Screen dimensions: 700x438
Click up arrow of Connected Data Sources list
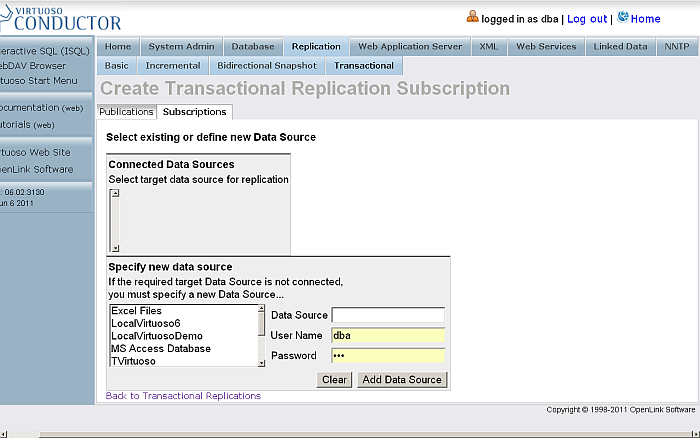tap(115, 193)
